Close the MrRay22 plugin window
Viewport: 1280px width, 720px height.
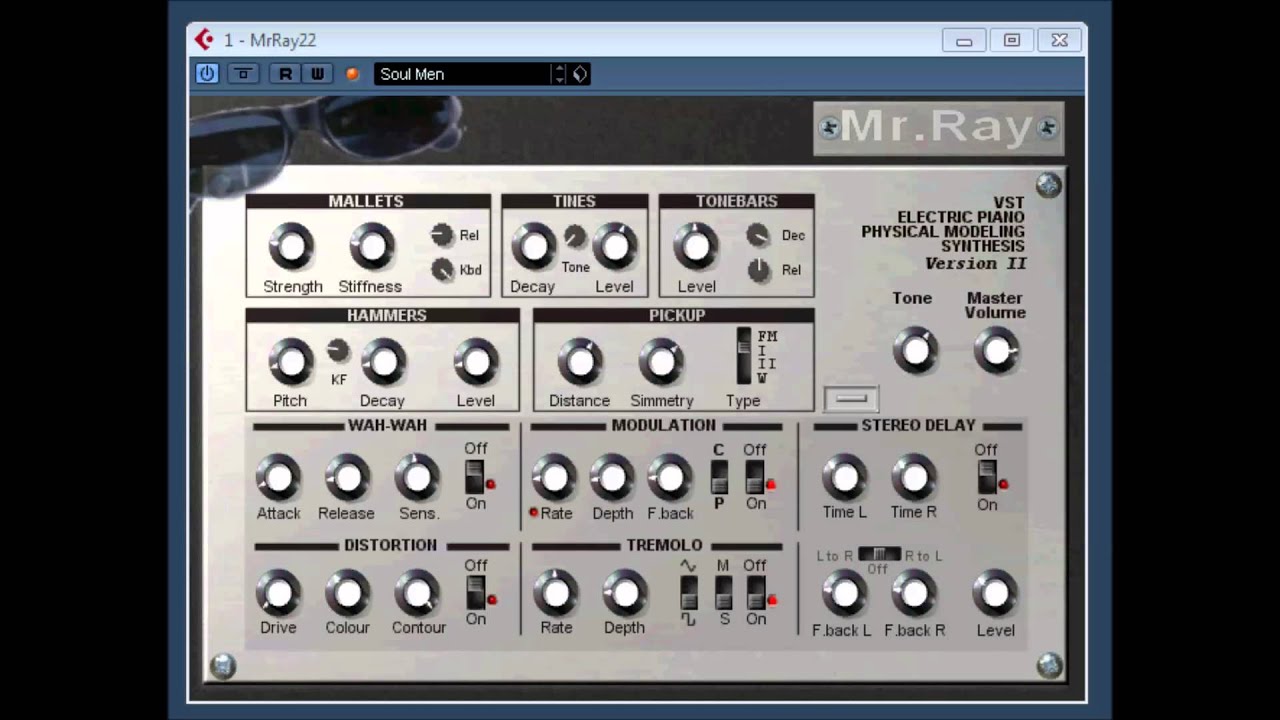(x=1060, y=41)
